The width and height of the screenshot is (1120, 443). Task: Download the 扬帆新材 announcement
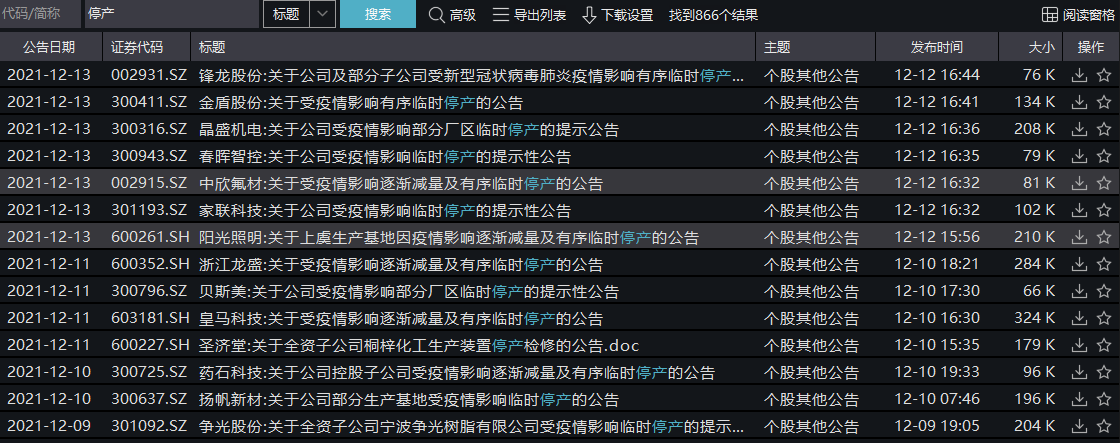1079,399
